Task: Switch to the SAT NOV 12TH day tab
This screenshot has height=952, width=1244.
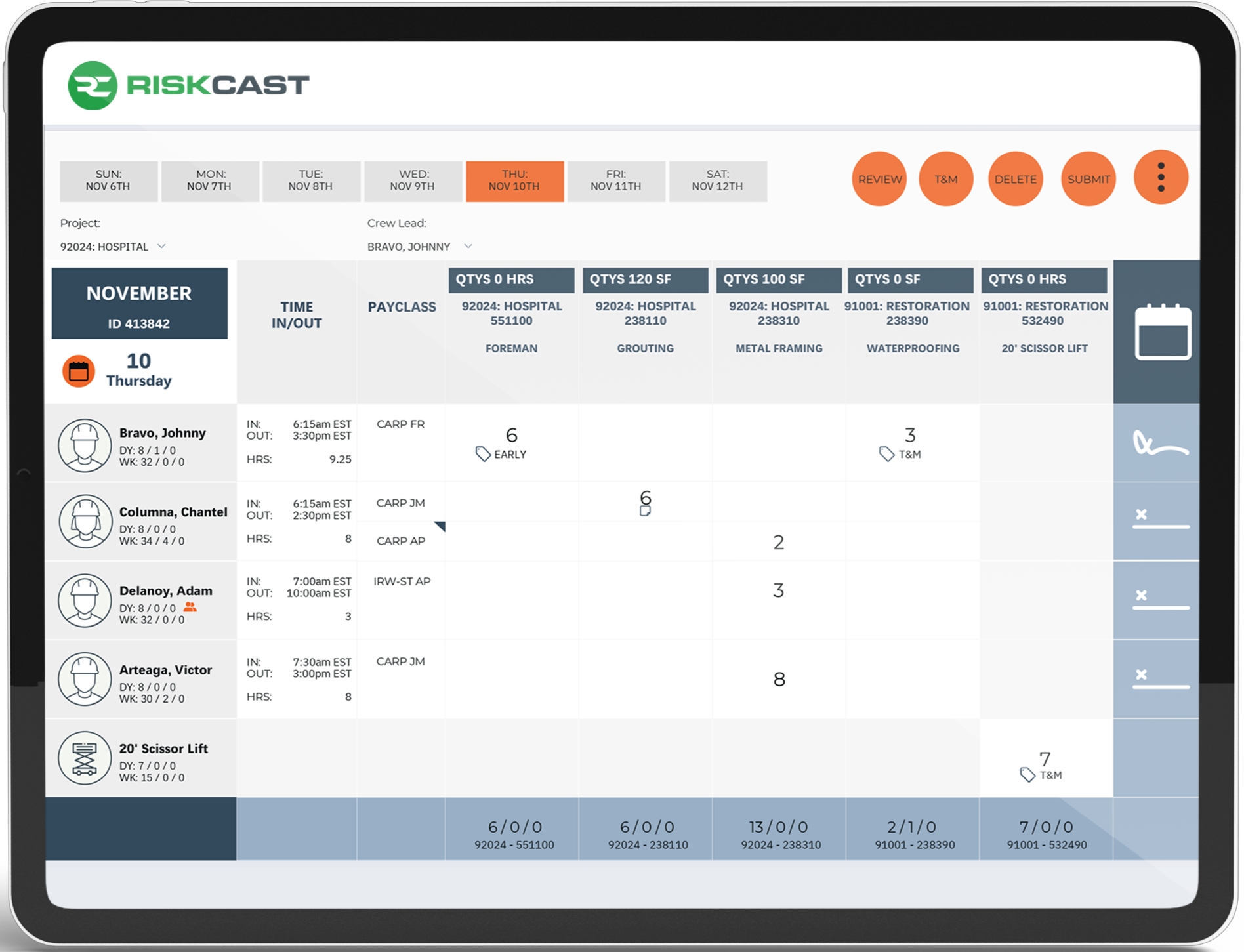Action: coord(717,181)
